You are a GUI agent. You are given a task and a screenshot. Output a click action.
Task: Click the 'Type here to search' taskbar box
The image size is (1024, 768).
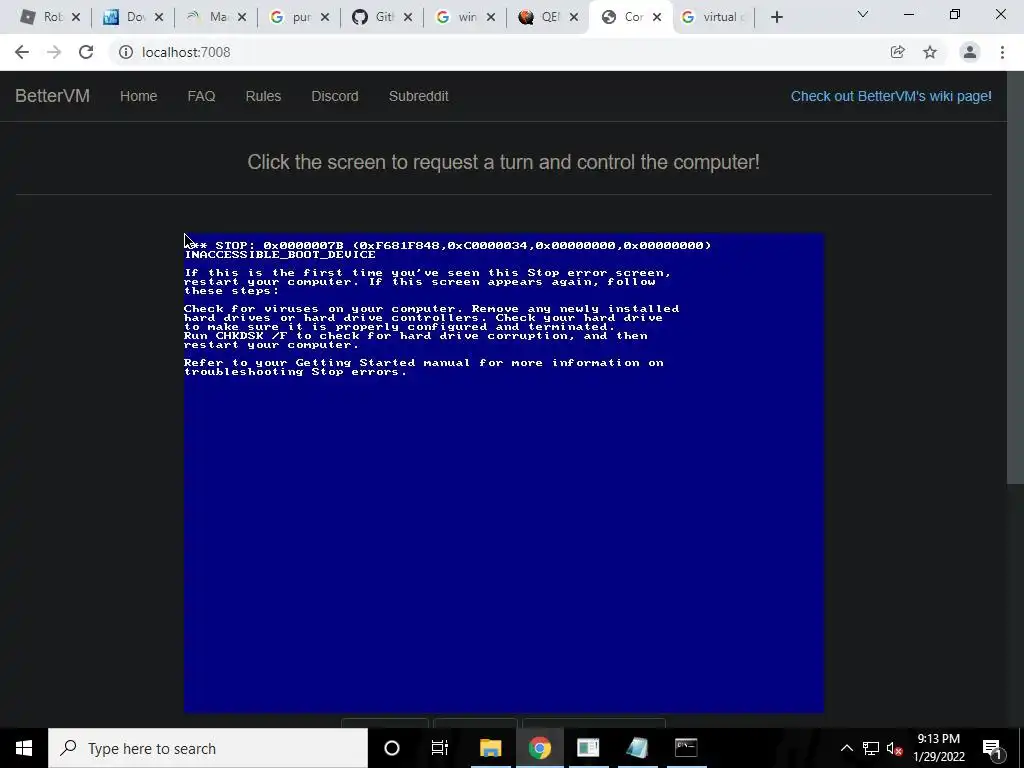tap(208, 748)
